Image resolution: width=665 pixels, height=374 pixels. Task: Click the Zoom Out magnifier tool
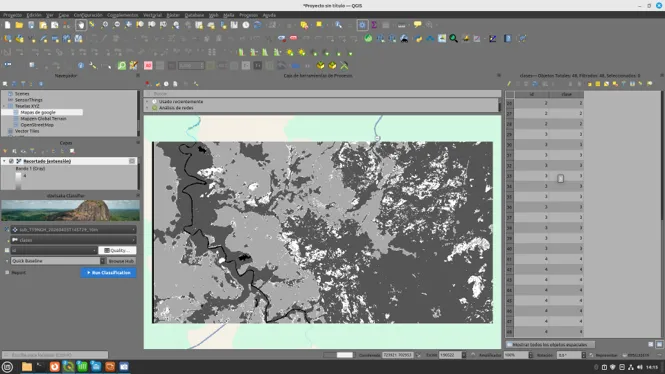[x=117, y=25]
